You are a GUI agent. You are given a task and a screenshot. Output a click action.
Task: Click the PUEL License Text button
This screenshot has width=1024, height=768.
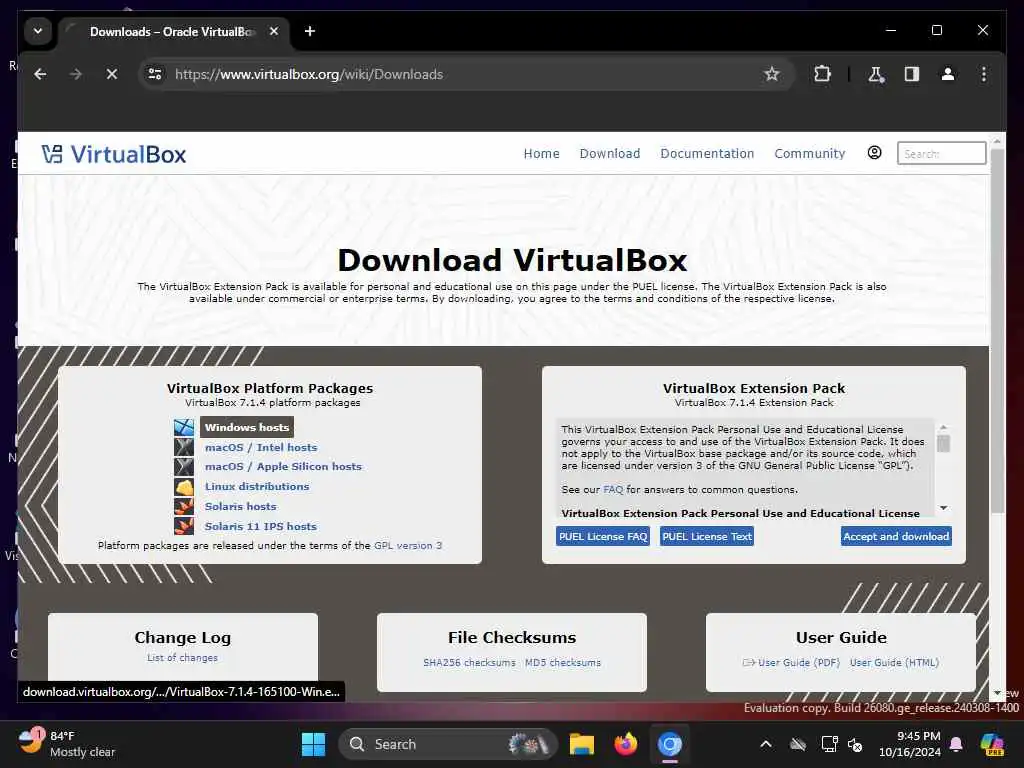[707, 536]
